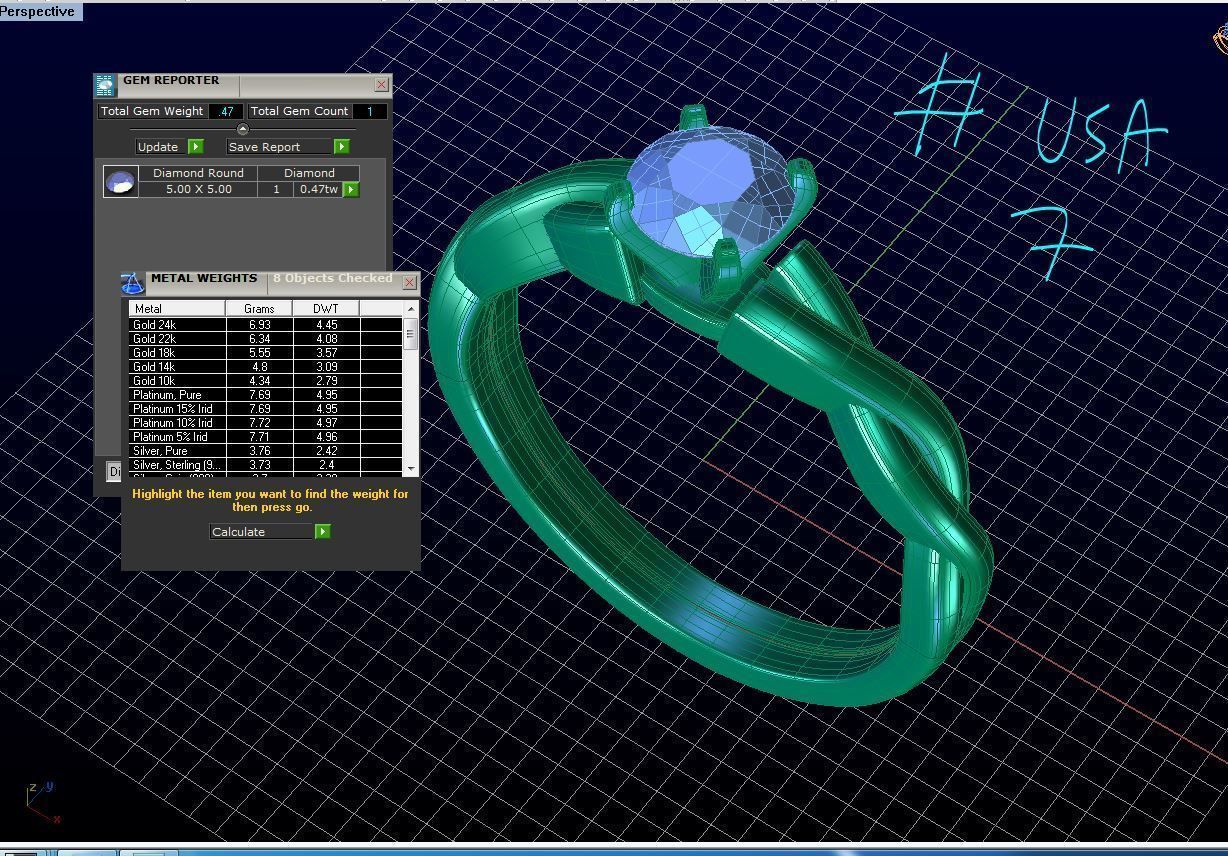Click the green arrow next to Save Report
The height and width of the screenshot is (856, 1228).
point(341,146)
